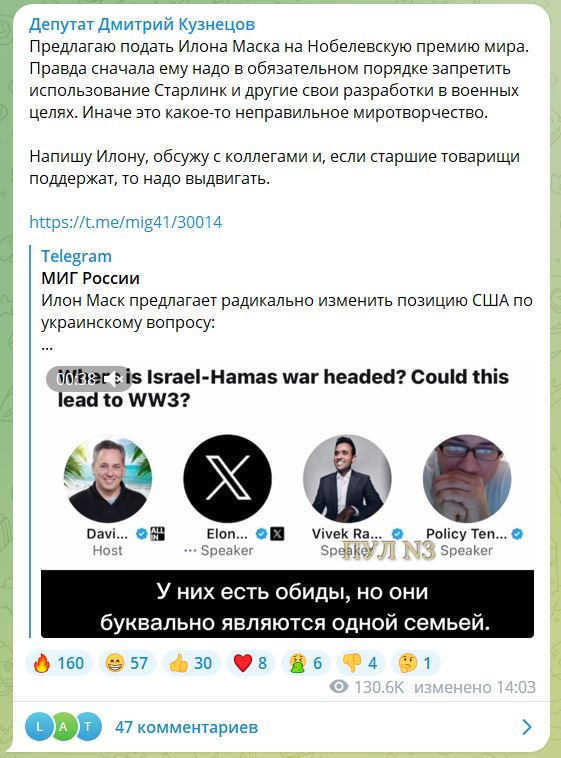Click the eye views counter icon
Image resolution: width=561 pixels, height=758 pixels.
(x=339, y=687)
